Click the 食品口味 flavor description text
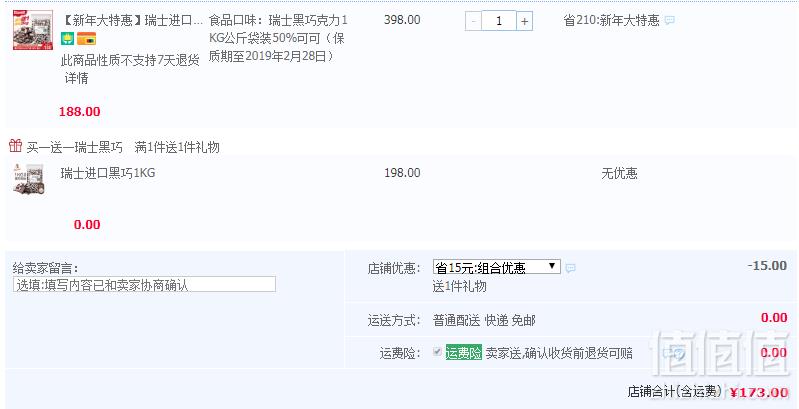The height and width of the screenshot is (409, 799). click(x=278, y=38)
